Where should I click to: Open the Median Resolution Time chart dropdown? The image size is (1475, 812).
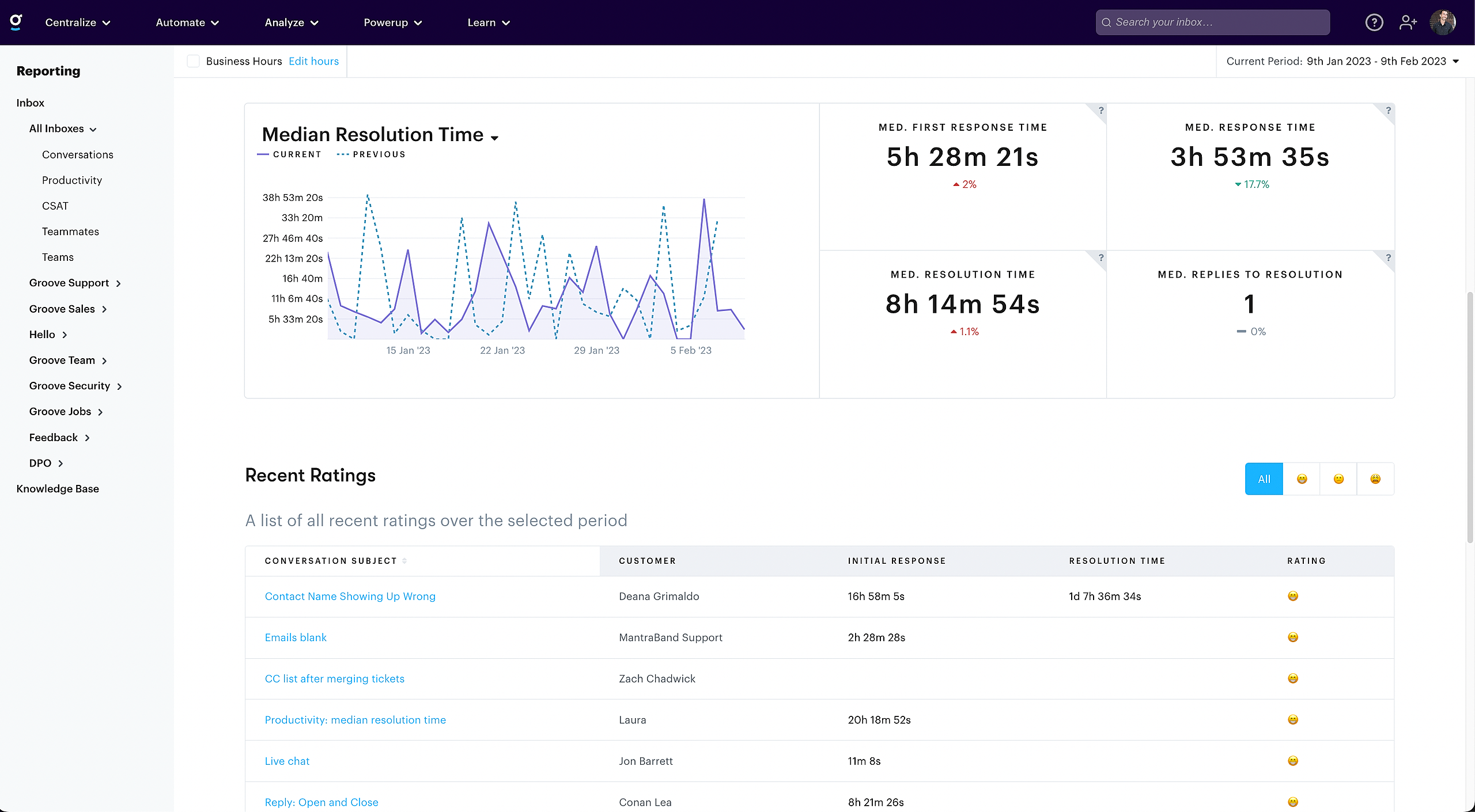pyautogui.click(x=494, y=137)
